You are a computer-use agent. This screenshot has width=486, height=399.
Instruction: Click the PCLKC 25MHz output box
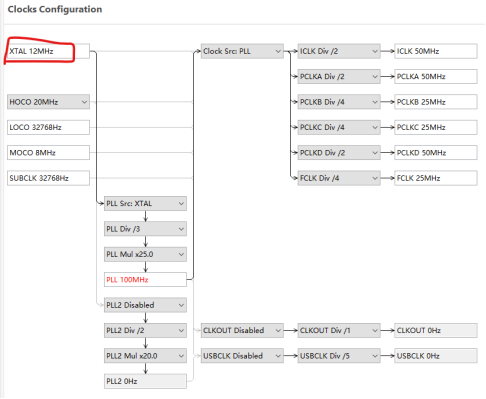pos(436,127)
